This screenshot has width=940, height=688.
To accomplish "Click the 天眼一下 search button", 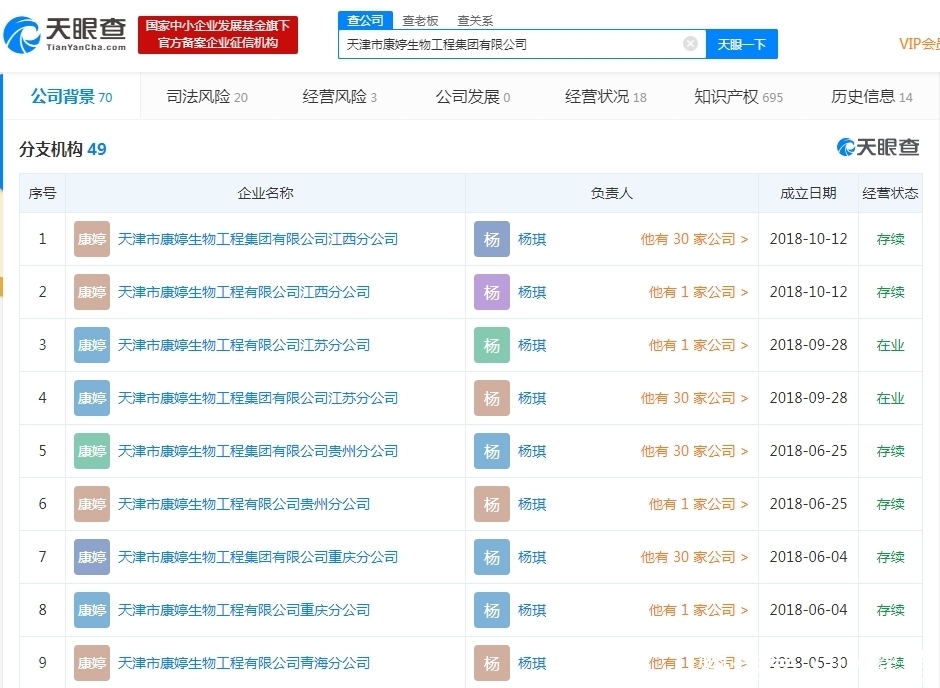I will coord(742,44).
